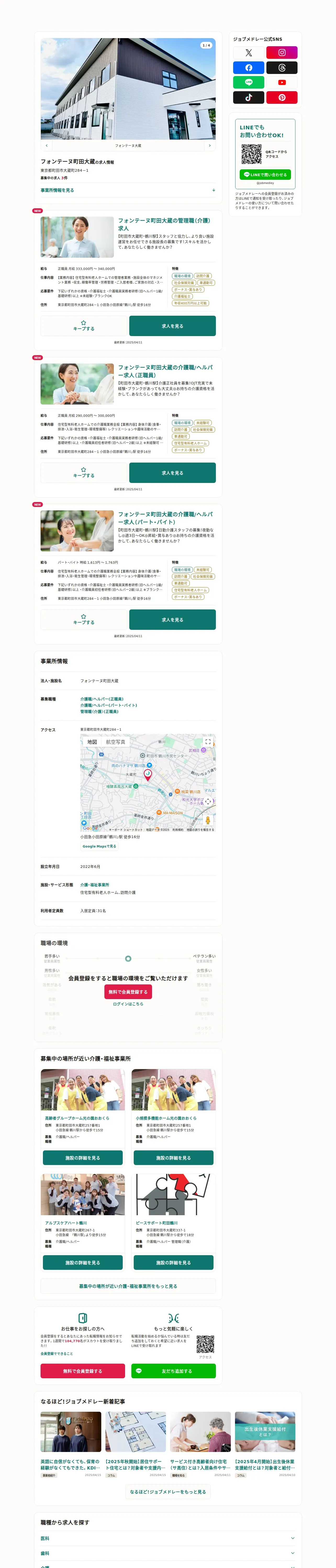Open 高齢者グループホーム光の園おおくら facility link
The height and width of the screenshot is (1568, 336).
(x=77, y=1118)
